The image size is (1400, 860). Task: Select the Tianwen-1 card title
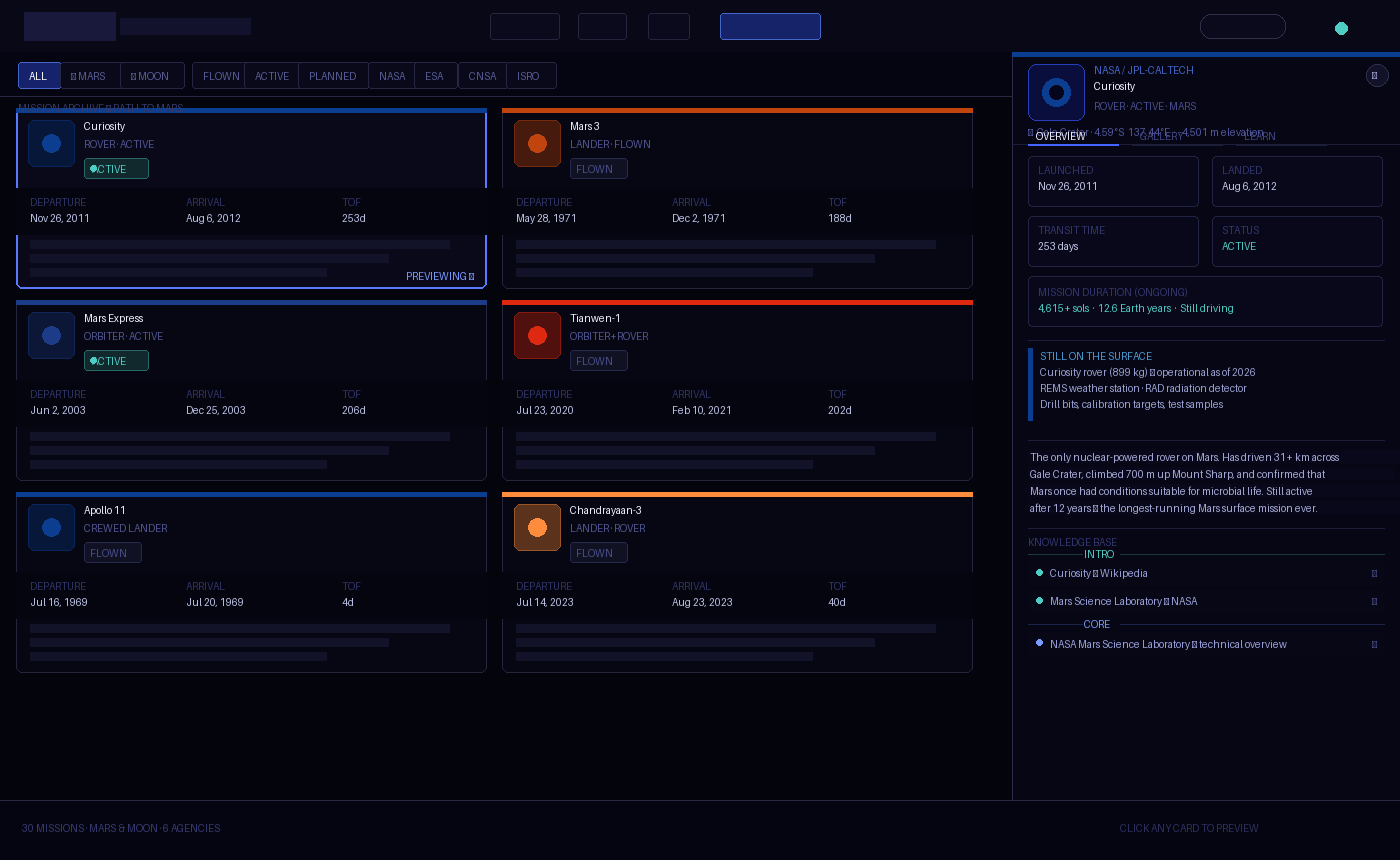coord(595,318)
